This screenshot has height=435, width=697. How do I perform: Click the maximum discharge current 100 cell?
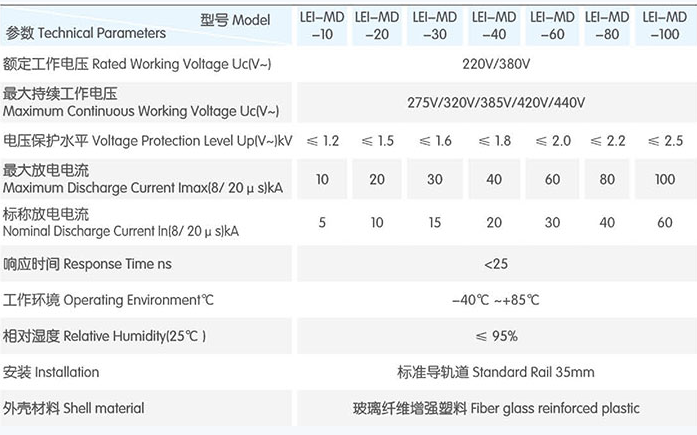665,179
